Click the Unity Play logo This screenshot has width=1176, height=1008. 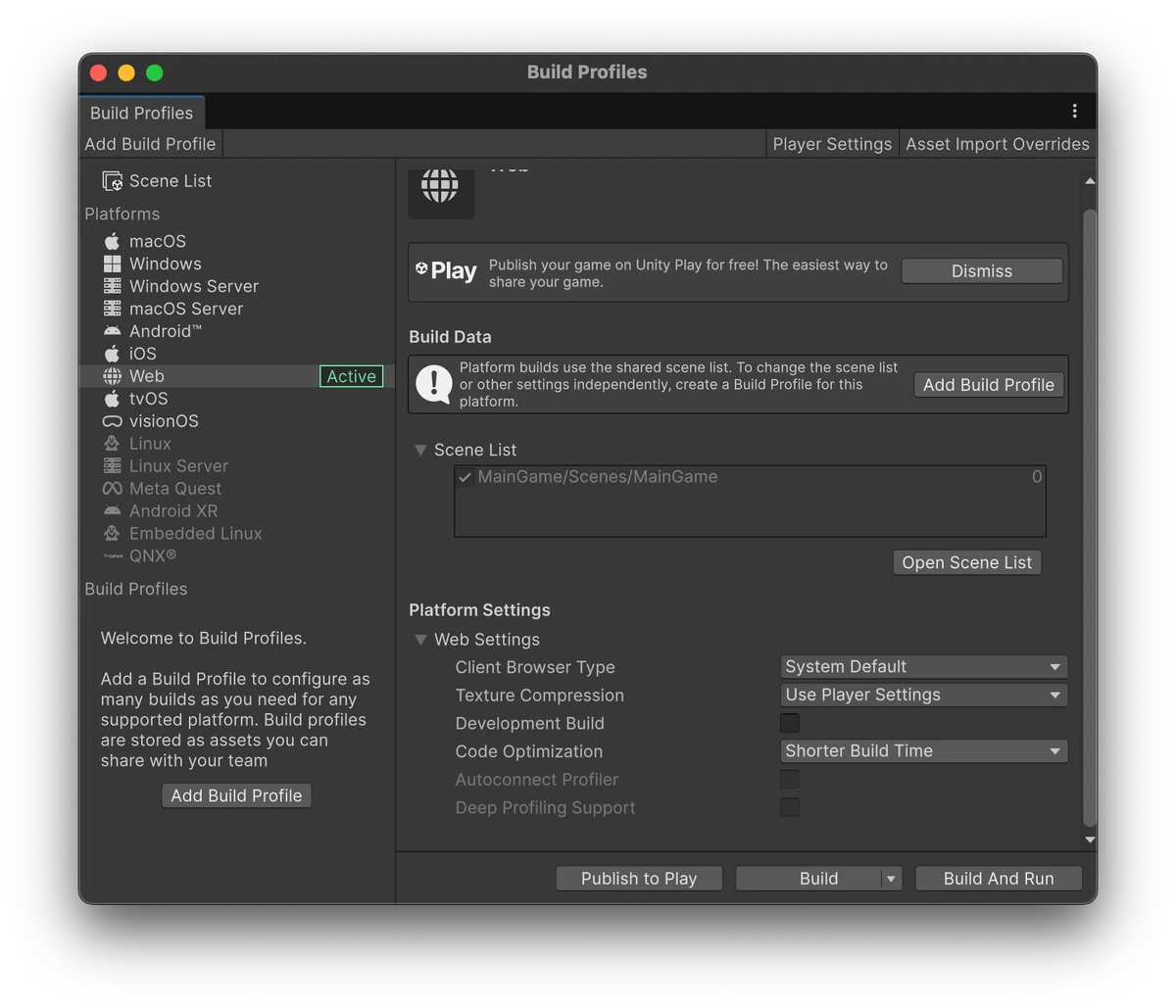pos(446,271)
